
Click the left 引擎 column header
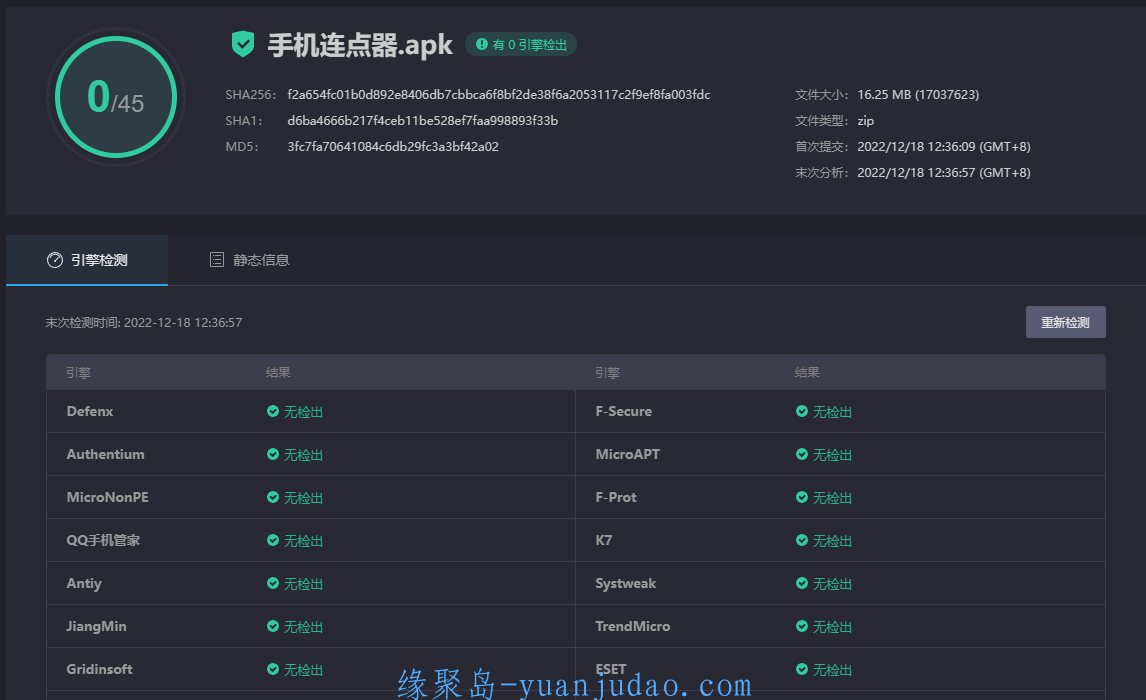(x=78, y=373)
